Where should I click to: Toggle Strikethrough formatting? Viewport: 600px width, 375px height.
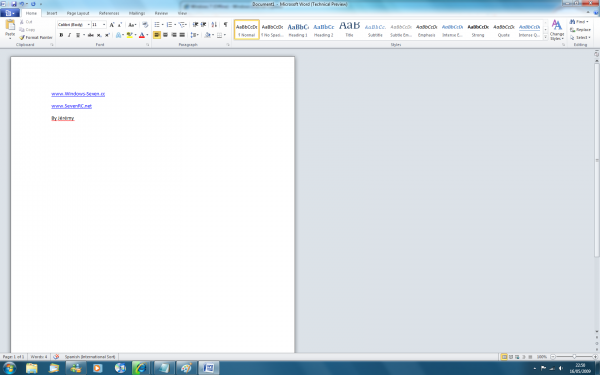[91, 35]
